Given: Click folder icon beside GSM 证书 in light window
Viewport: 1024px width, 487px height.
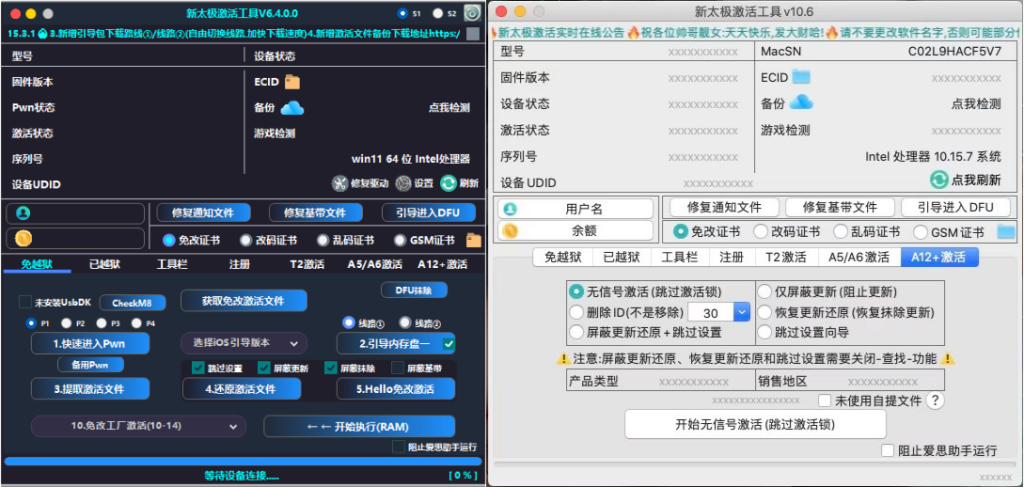Looking at the screenshot, I should click(x=1005, y=232).
